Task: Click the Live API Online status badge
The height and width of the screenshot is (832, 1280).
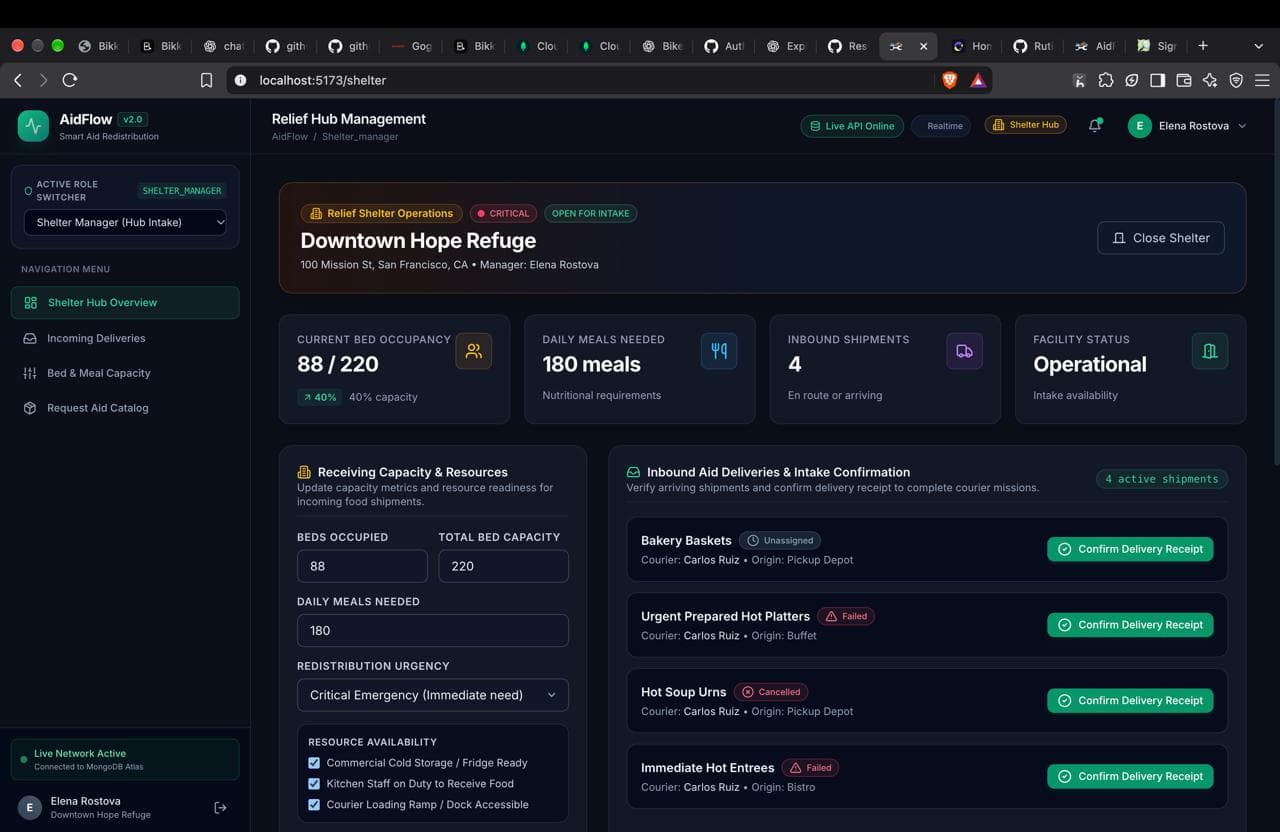Action: (x=852, y=126)
